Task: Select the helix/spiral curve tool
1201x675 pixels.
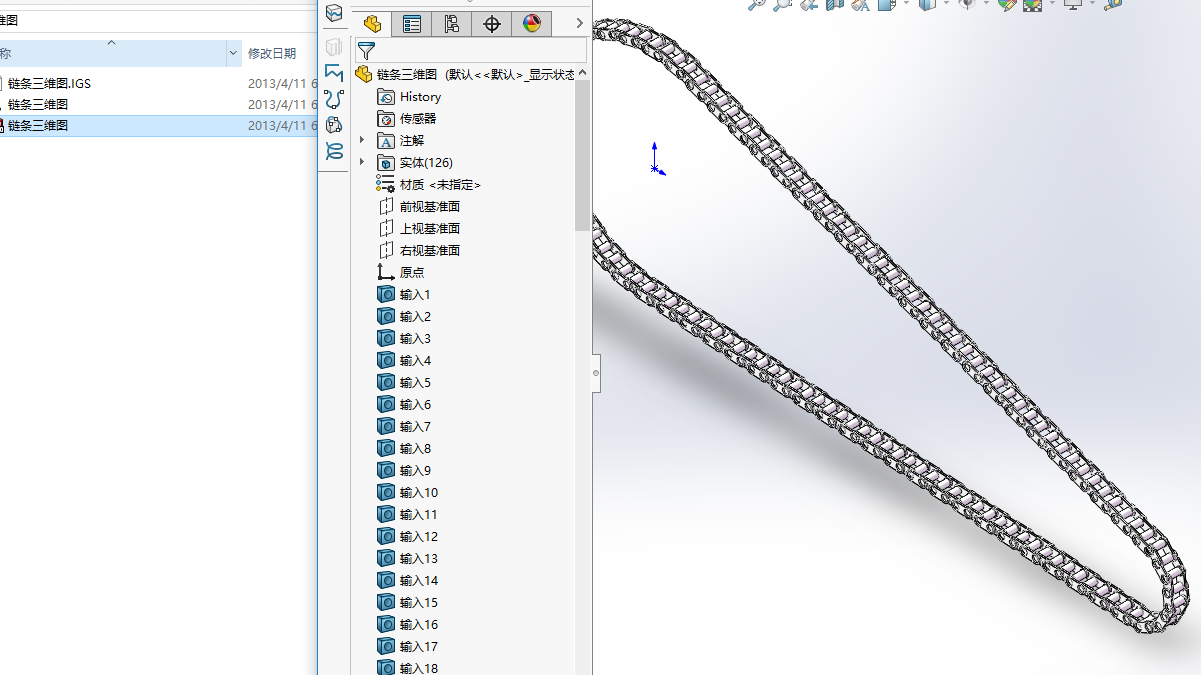Action: 334,151
